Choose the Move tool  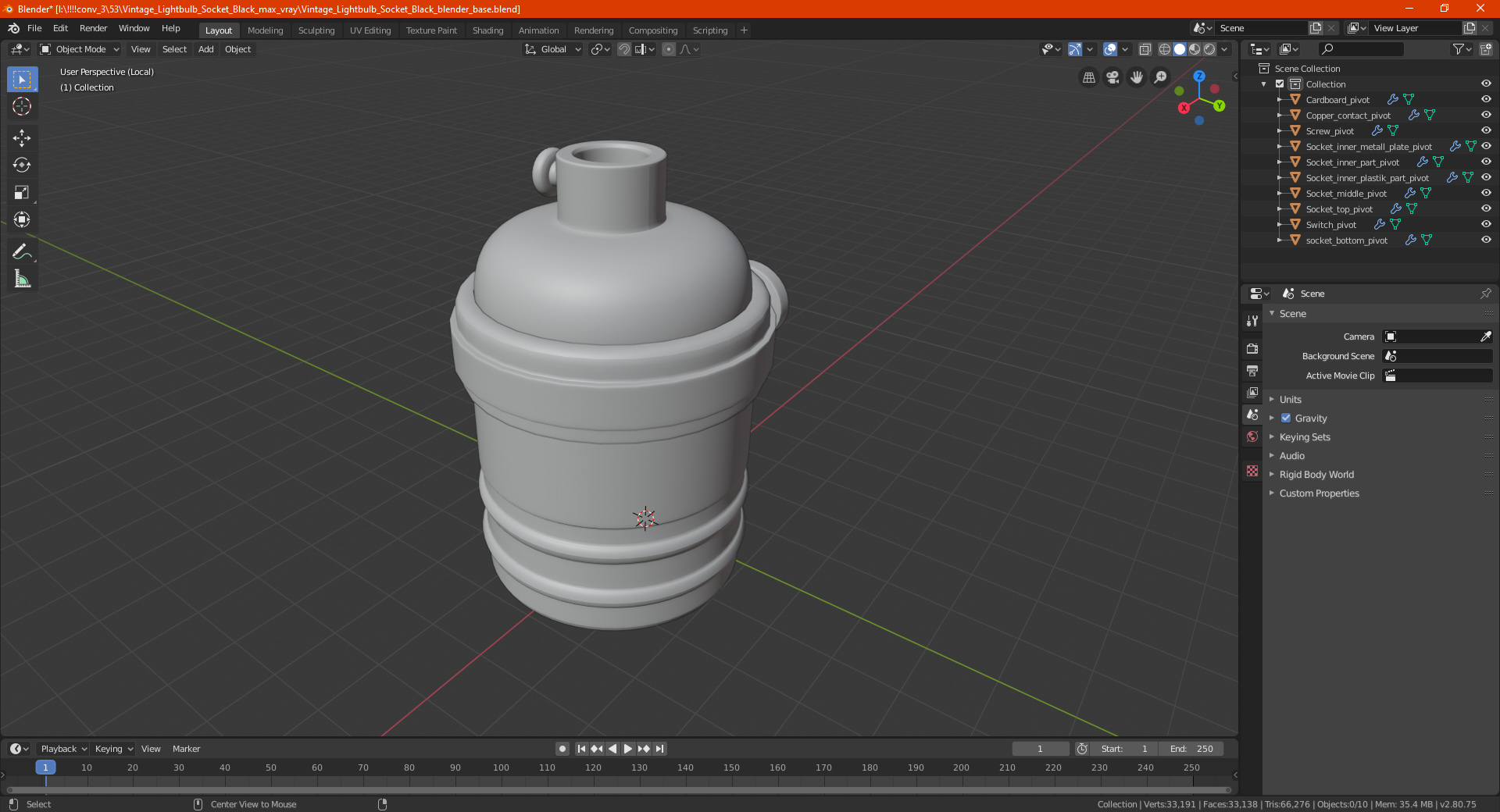[x=22, y=138]
